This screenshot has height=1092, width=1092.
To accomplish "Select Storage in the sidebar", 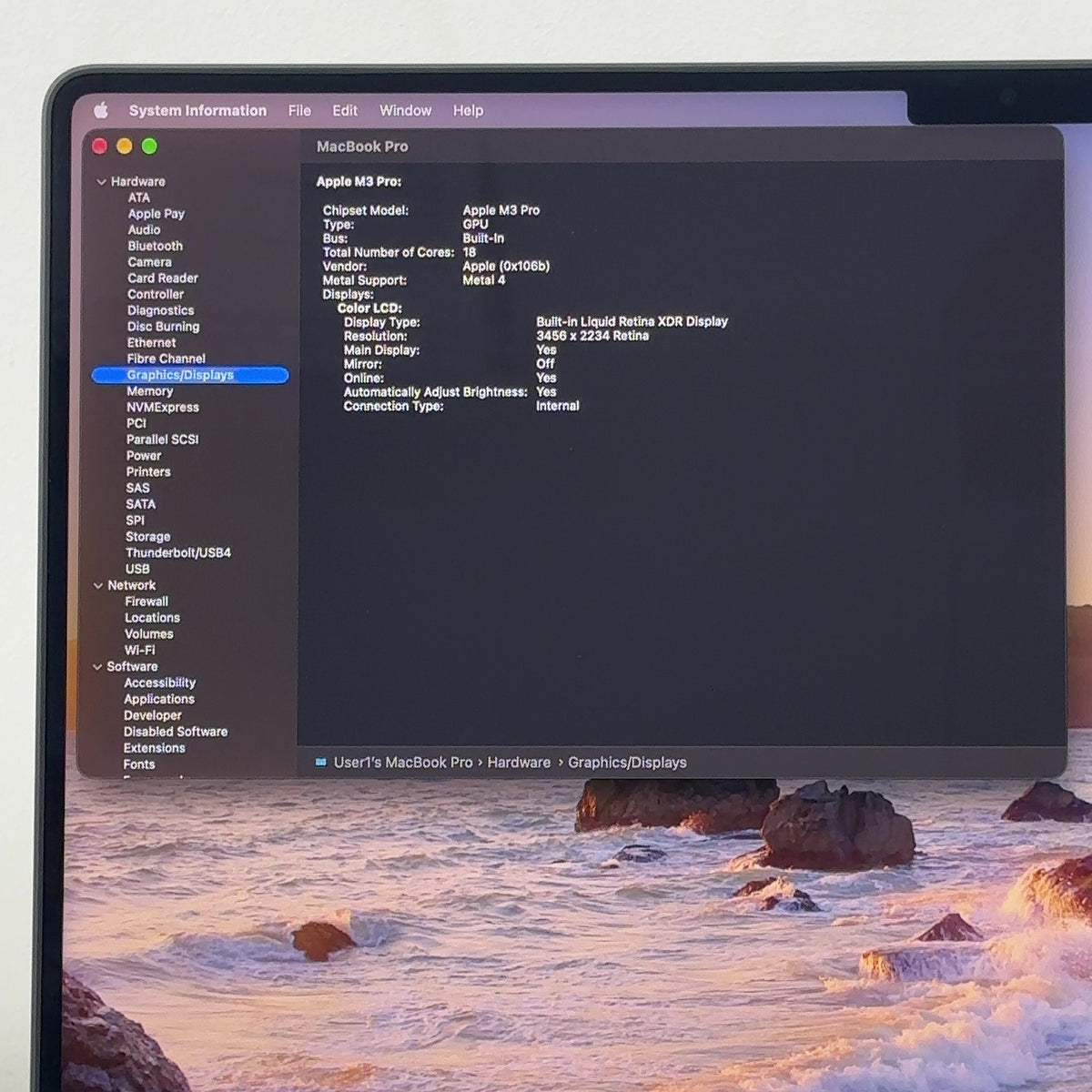I will [147, 537].
